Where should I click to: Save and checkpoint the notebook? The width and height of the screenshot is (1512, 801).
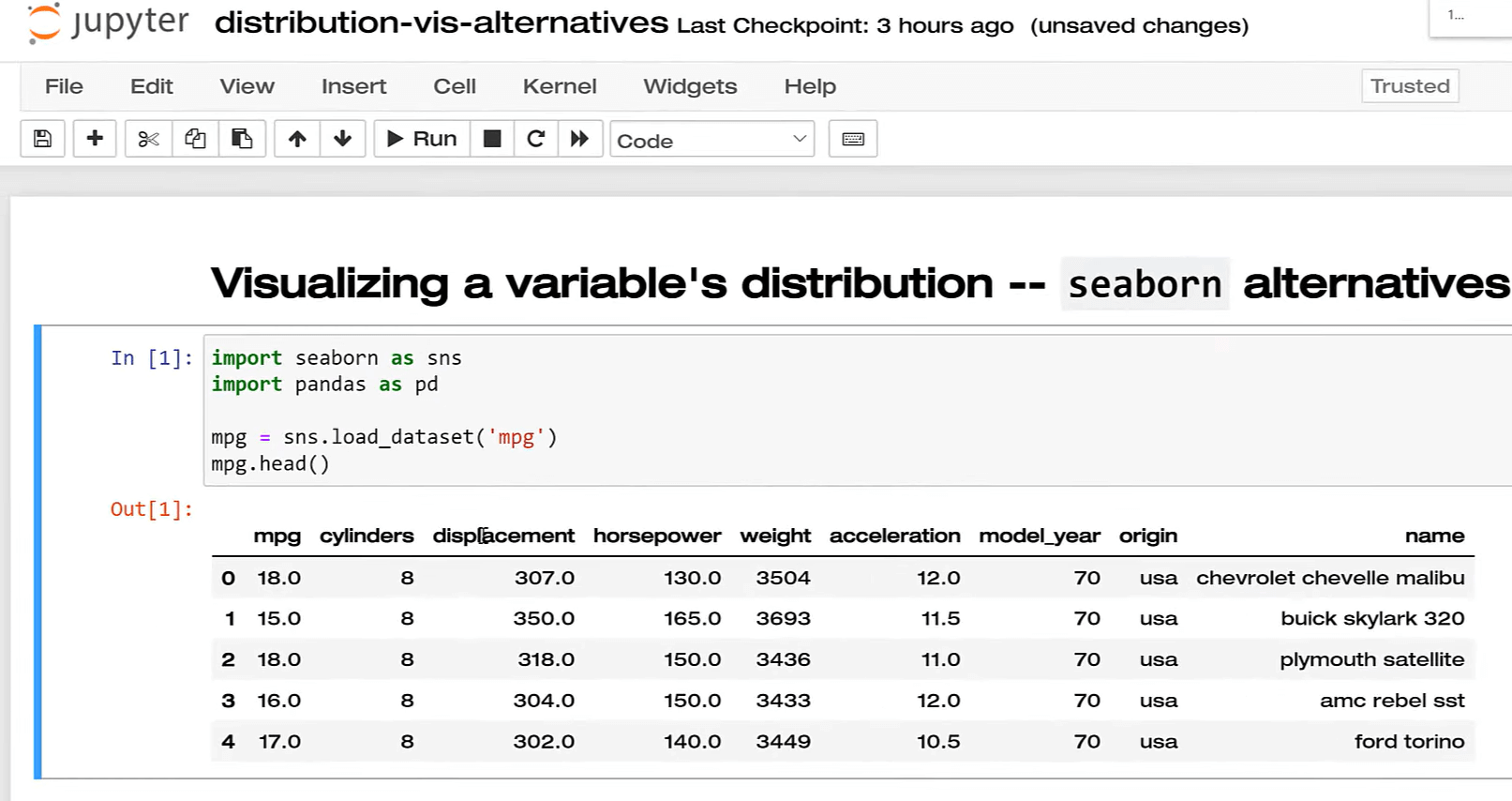coord(42,139)
